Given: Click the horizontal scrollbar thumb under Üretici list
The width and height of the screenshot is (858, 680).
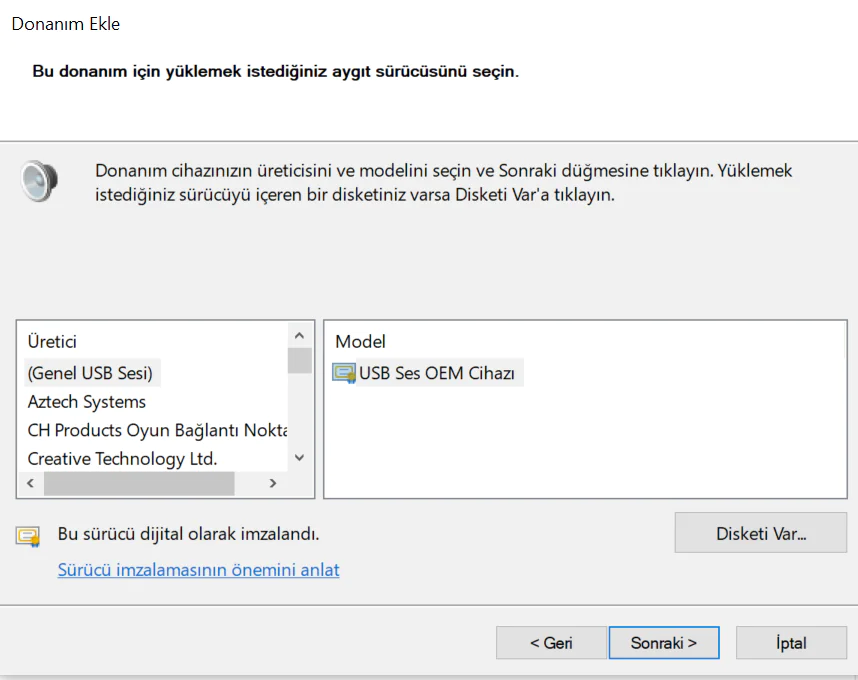Looking at the screenshot, I should 138,484.
